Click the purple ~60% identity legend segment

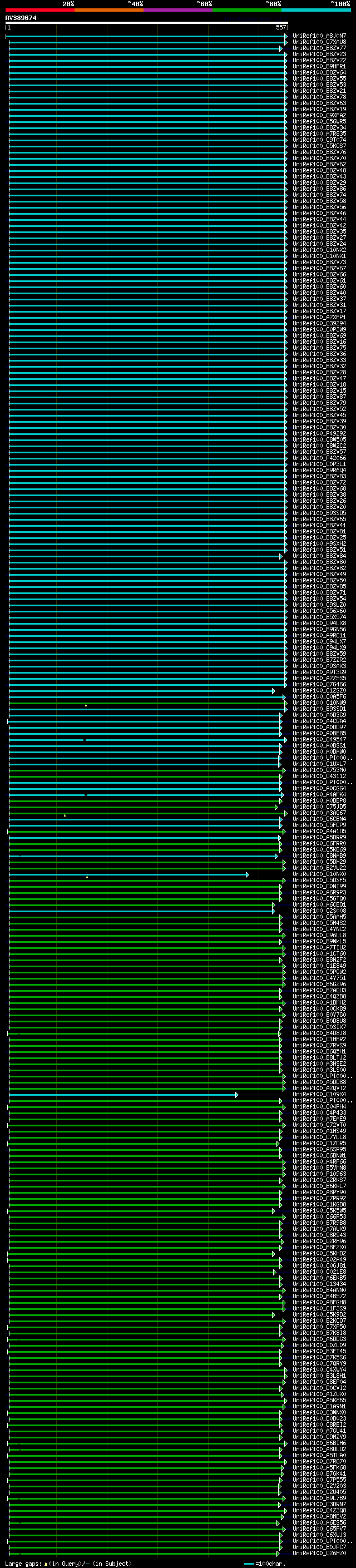[x=177, y=10]
